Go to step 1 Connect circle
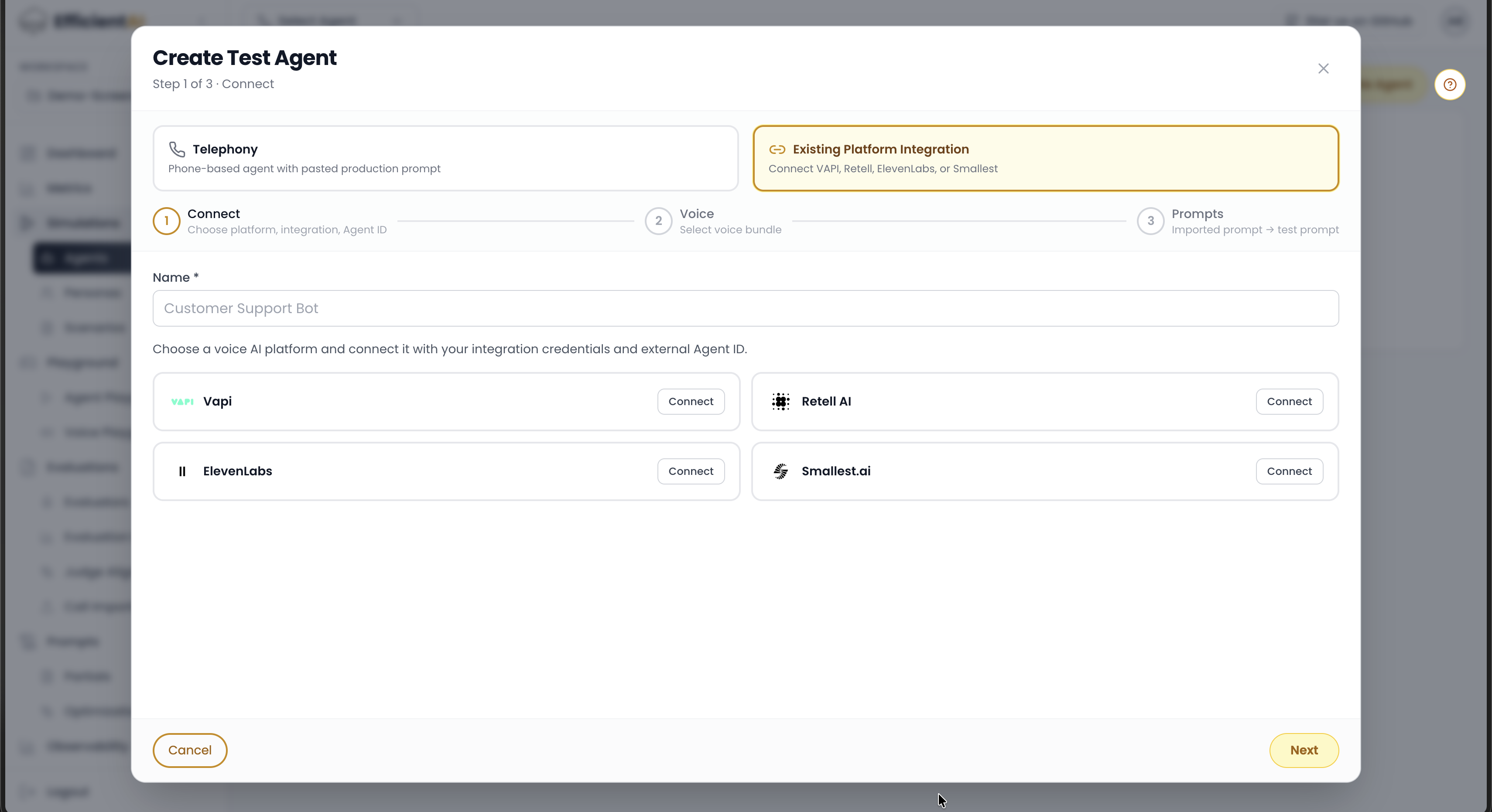 coord(166,221)
